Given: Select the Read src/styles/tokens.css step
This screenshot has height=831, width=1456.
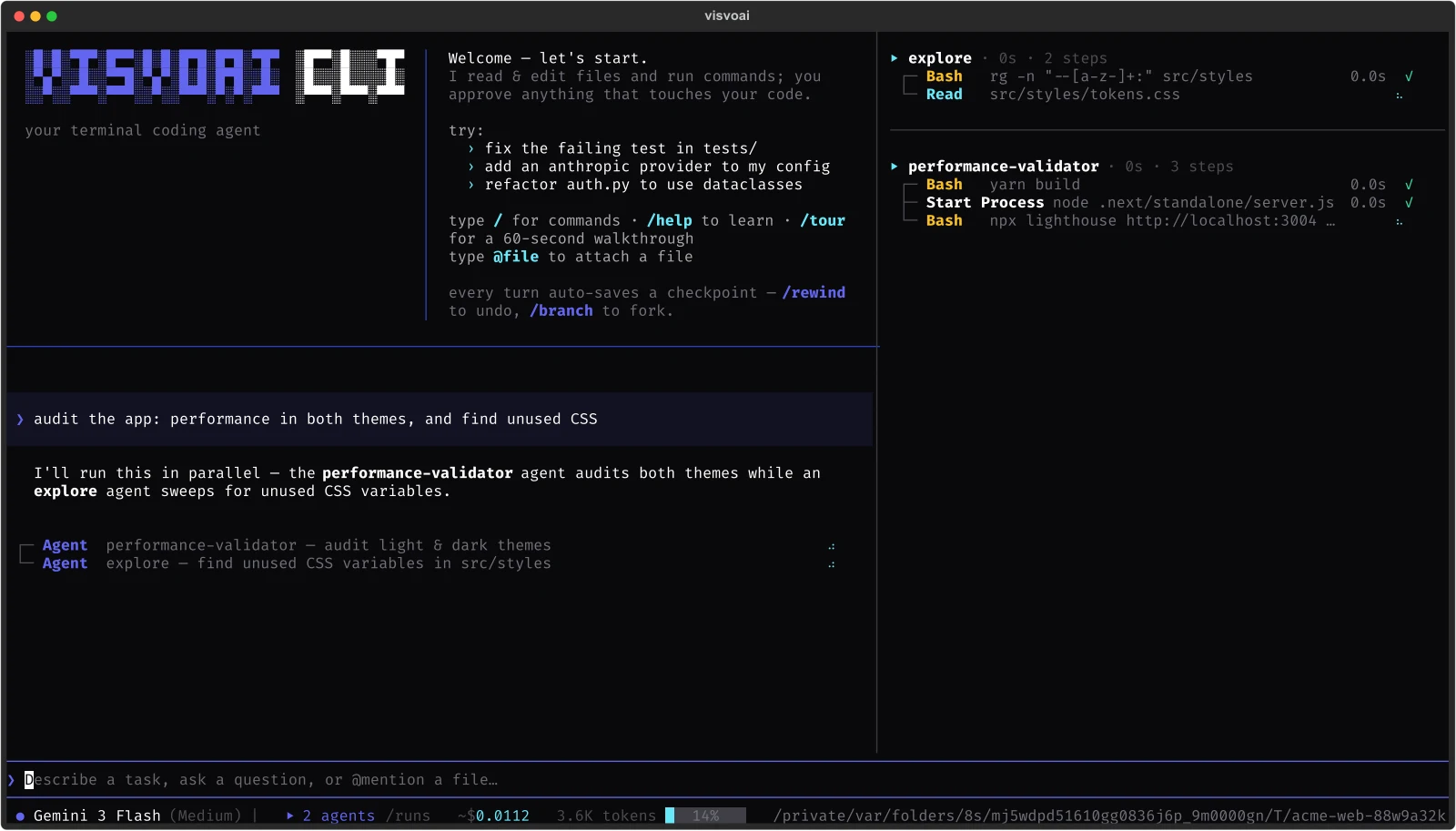Looking at the screenshot, I should tap(1158, 95).
